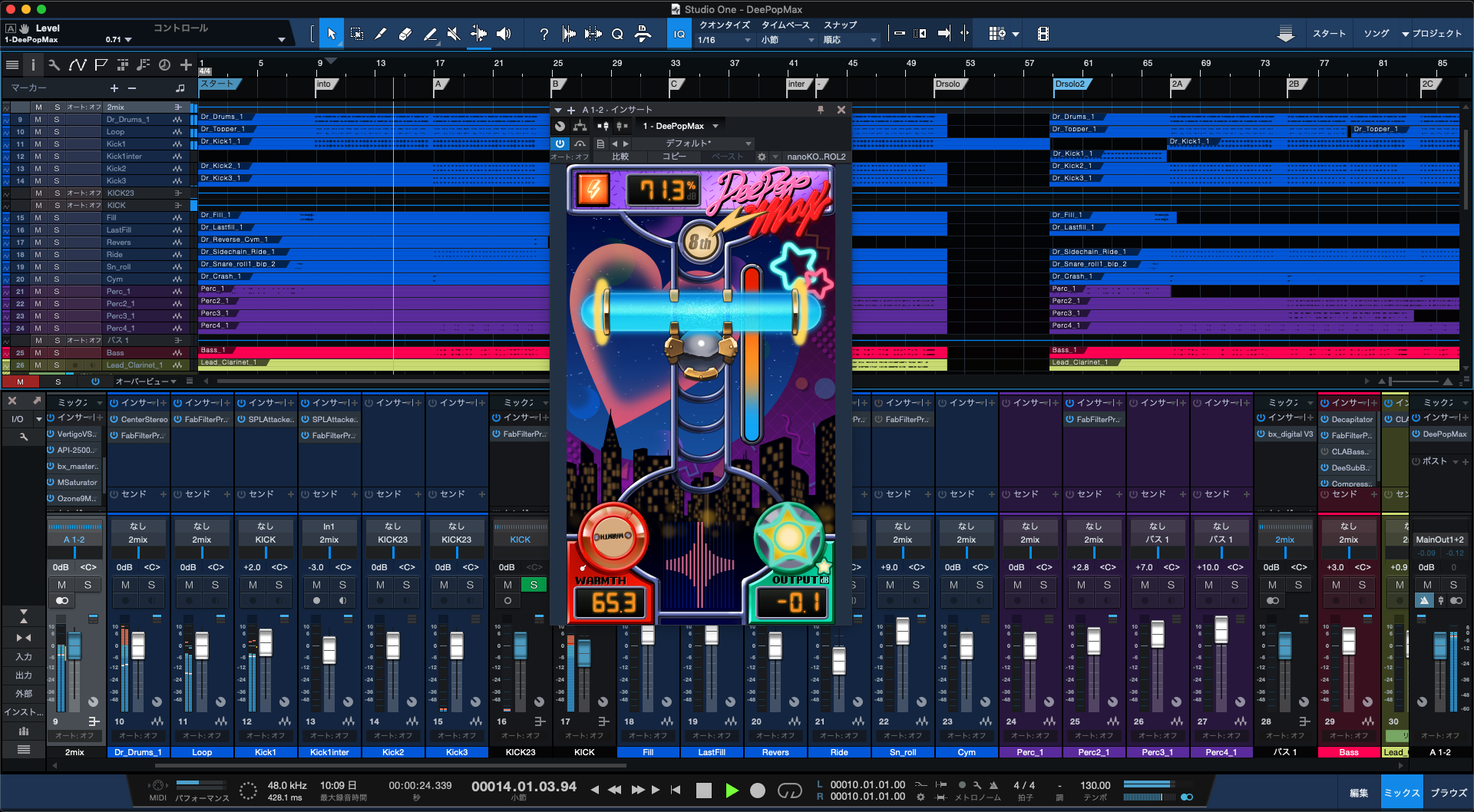Select the Listen speaker tool
Viewport: 1474px width, 812px height.
pyautogui.click(x=504, y=34)
